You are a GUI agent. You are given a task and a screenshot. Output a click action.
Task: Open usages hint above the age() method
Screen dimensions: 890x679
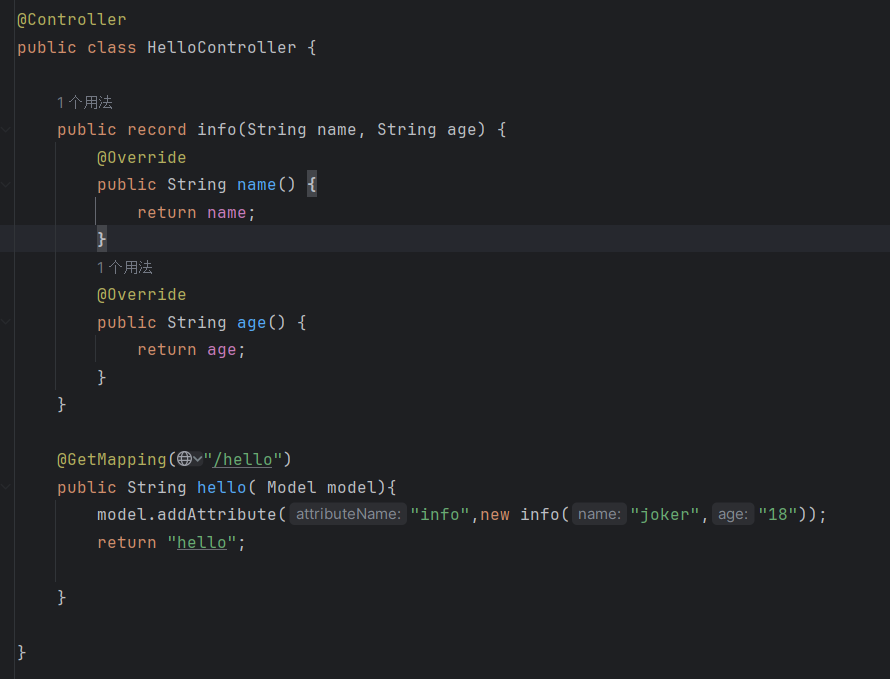tap(124, 267)
